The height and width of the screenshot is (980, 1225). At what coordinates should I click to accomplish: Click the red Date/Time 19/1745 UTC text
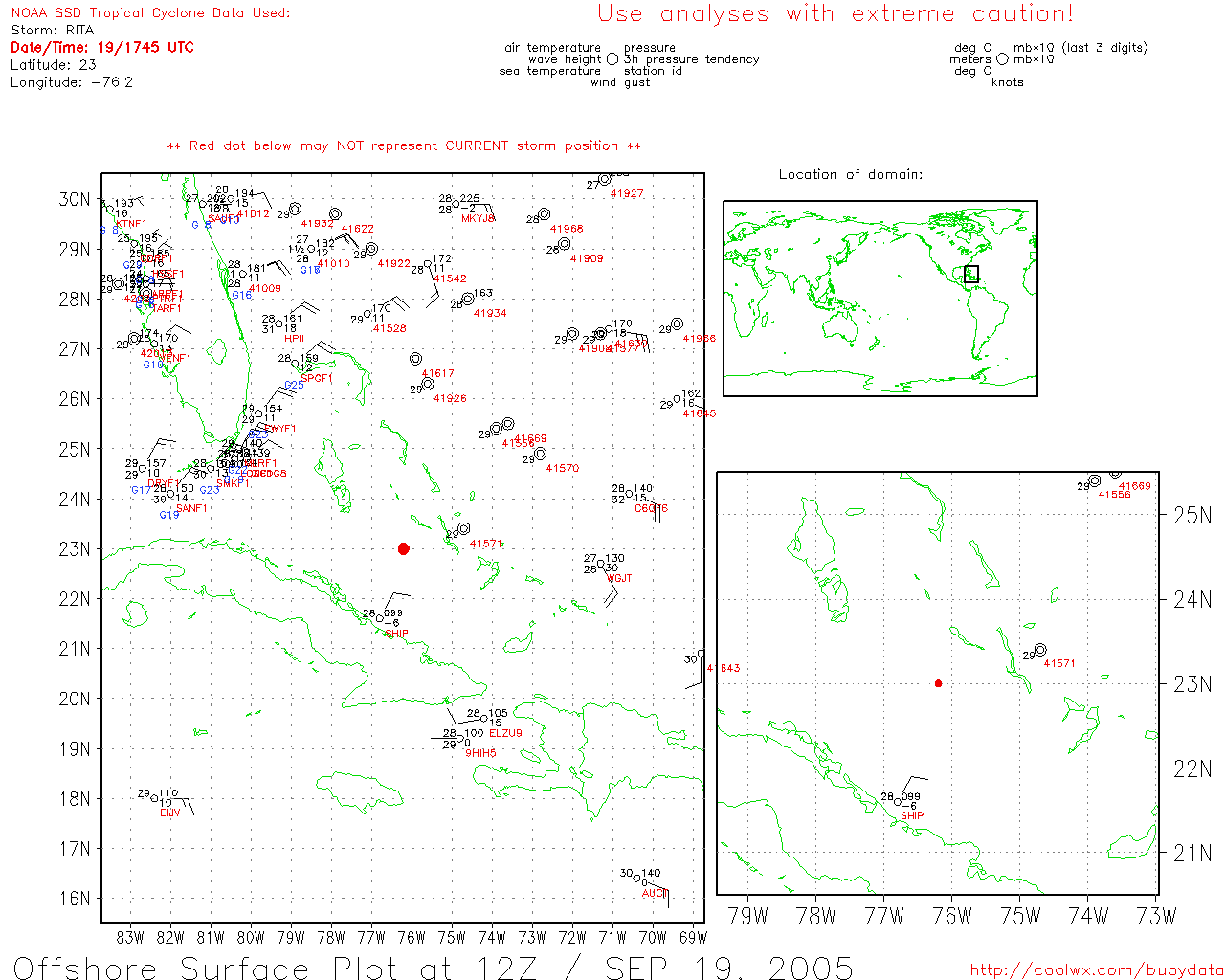click(x=102, y=47)
